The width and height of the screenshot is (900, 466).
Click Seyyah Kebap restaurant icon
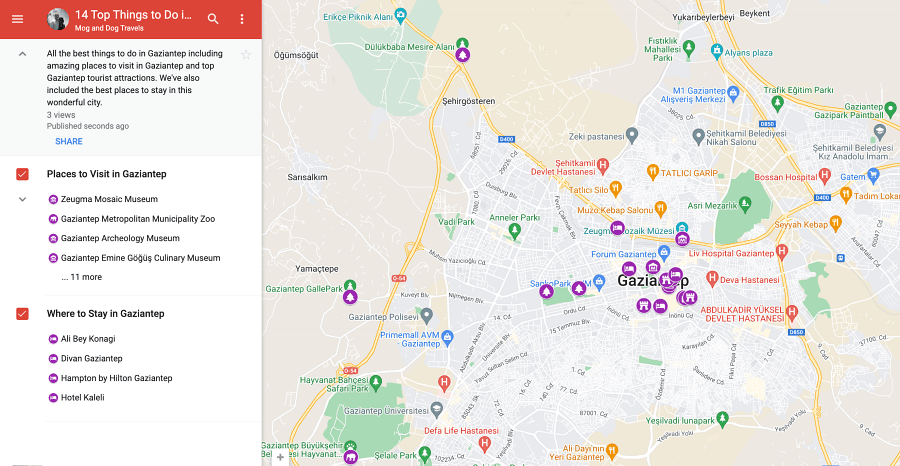836,222
